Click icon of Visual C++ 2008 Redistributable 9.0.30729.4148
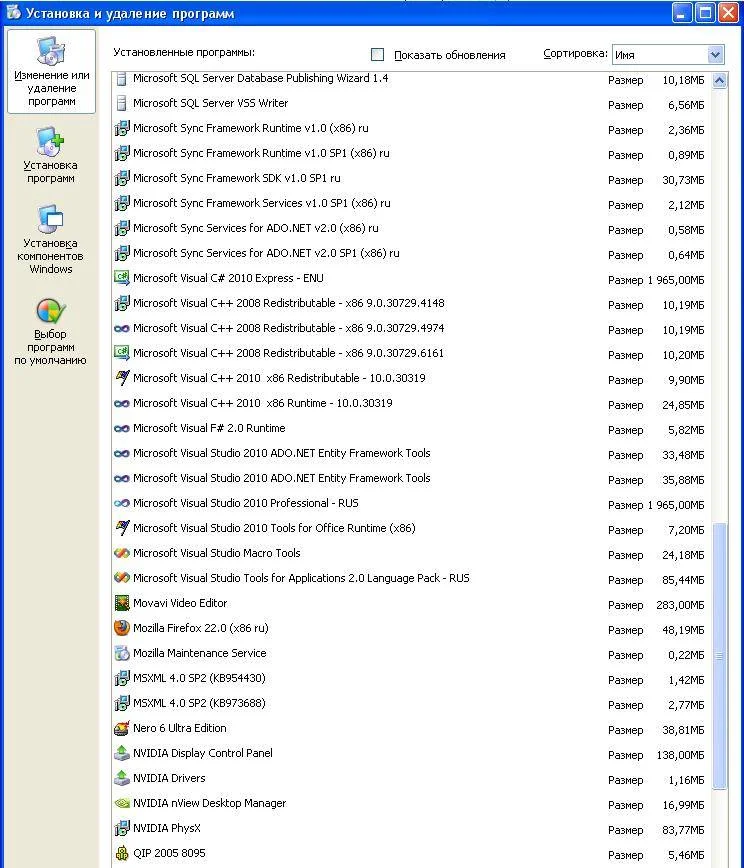 coord(121,303)
